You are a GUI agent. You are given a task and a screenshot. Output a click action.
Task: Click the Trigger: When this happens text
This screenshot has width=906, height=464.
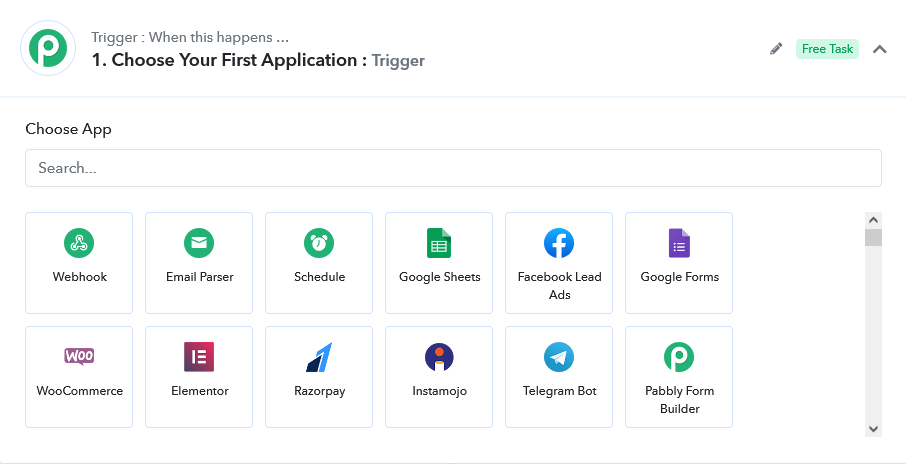(x=190, y=38)
